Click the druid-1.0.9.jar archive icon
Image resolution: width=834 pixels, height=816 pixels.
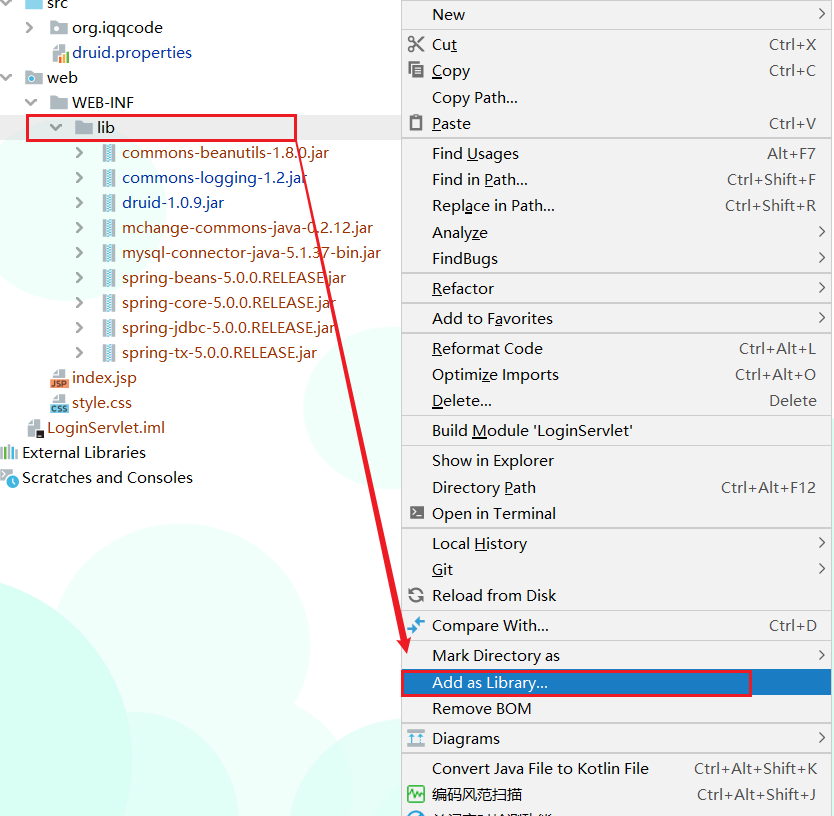tap(109, 203)
